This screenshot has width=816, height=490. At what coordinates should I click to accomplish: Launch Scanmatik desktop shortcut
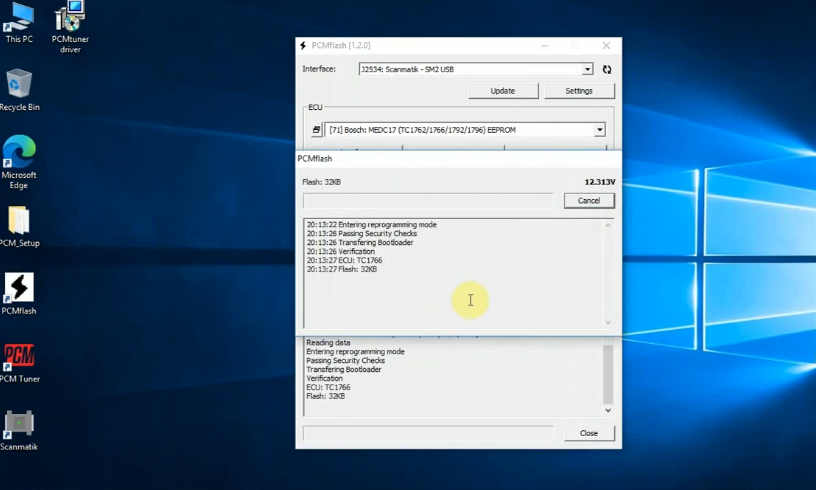(19, 430)
